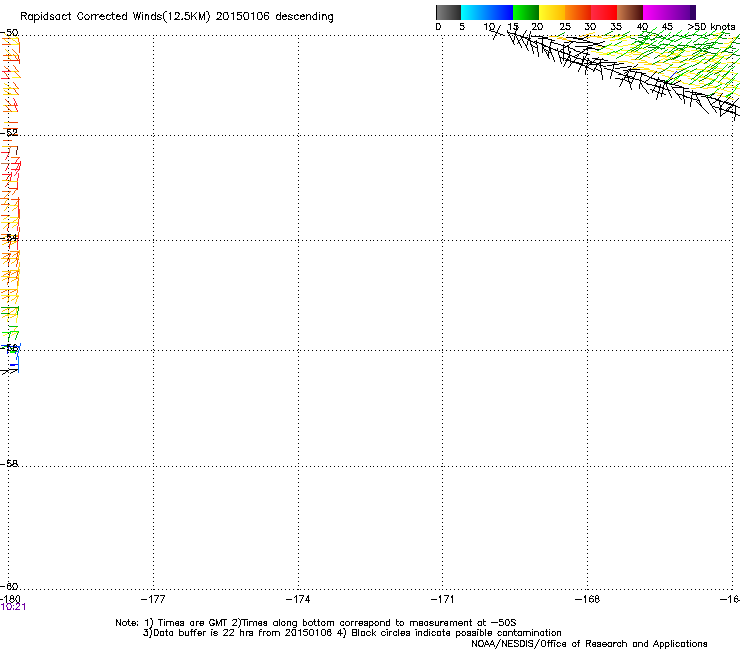Click the '25' legend scale label
This screenshot has height=650, width=740.
coord(564,27)
